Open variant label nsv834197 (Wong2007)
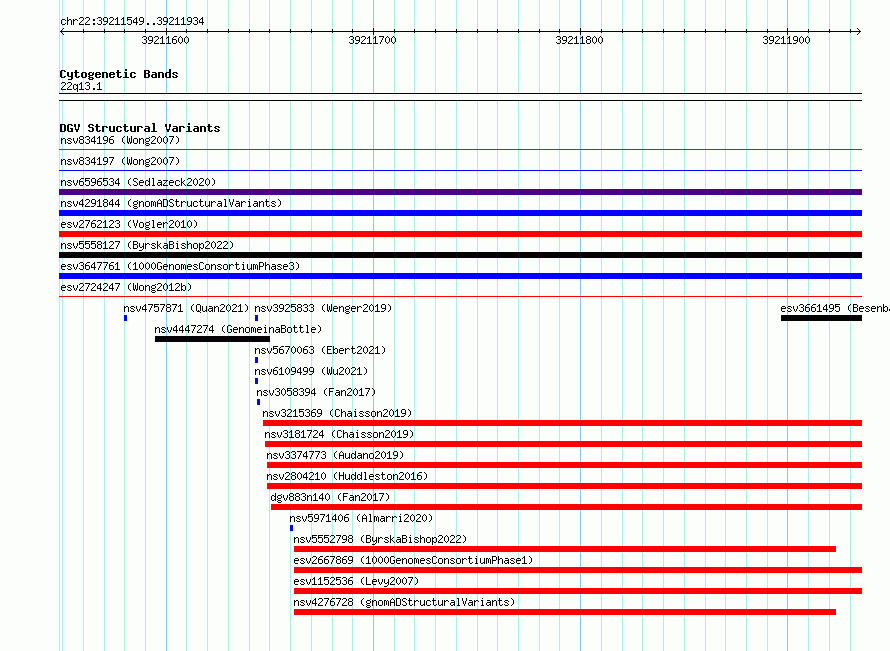The height and width of the screenshot is (651, 890). 120,161
